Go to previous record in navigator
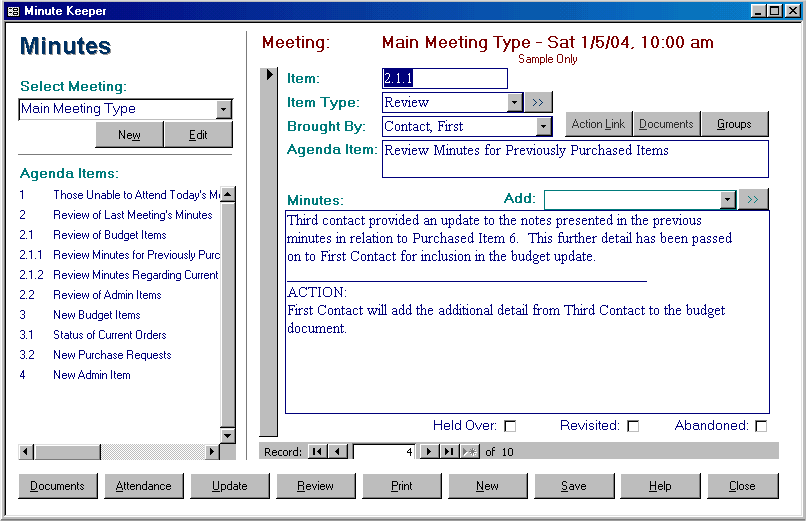The width and height of the screenshot is (806, 521). (337, 452)
